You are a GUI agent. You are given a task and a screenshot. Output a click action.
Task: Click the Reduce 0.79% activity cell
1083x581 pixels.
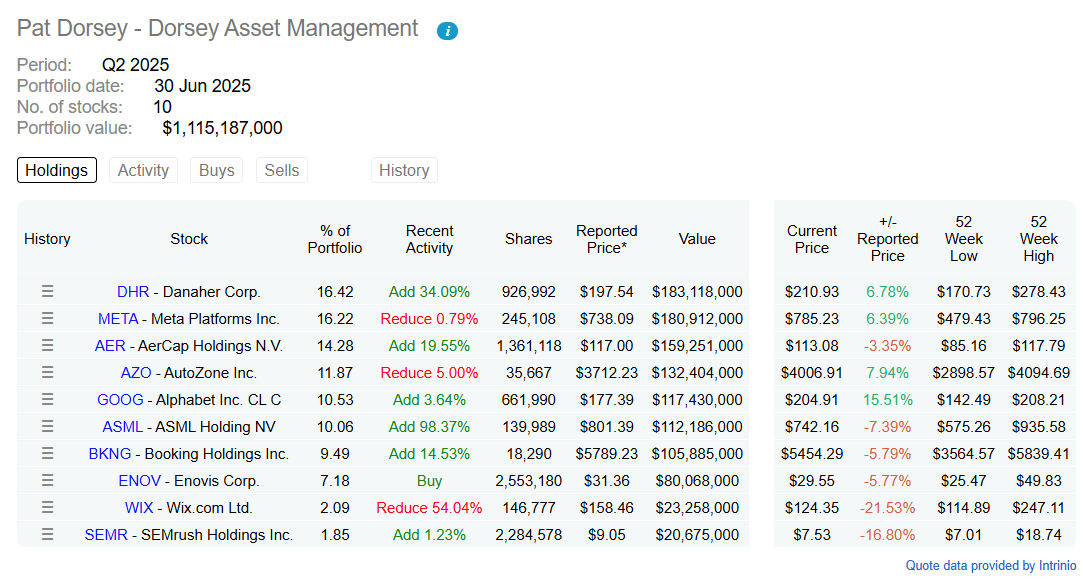tap(429, 318)
